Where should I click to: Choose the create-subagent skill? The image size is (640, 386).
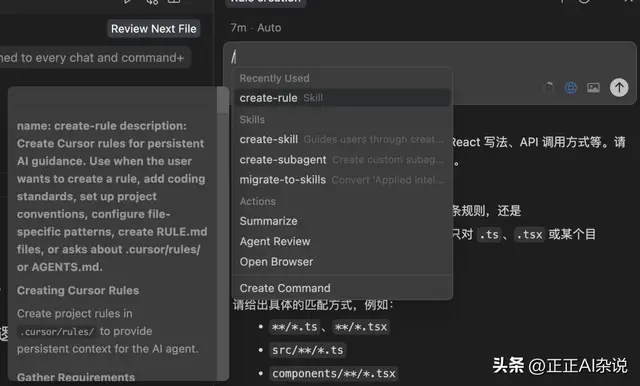(342, 160)
